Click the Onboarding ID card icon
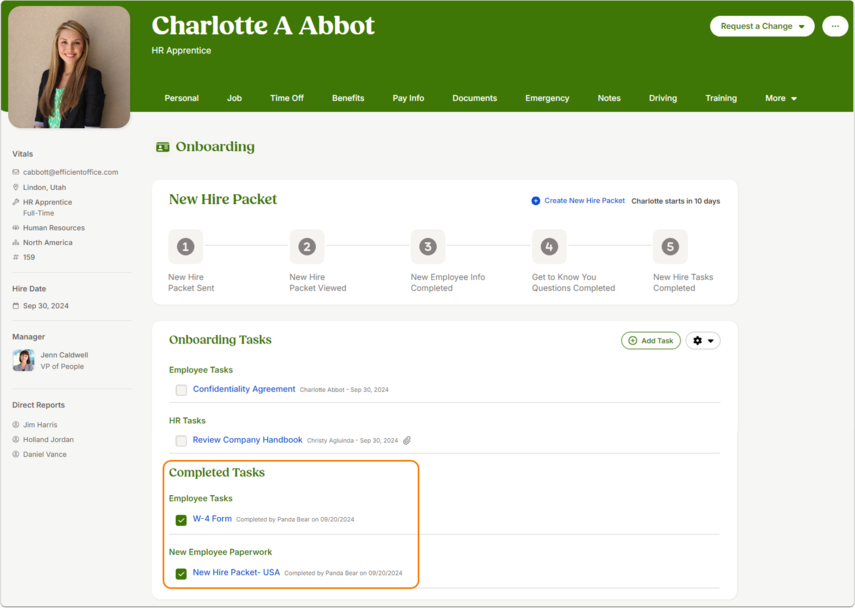This screenshot has width=855, height=608. [x=162, y=147]
